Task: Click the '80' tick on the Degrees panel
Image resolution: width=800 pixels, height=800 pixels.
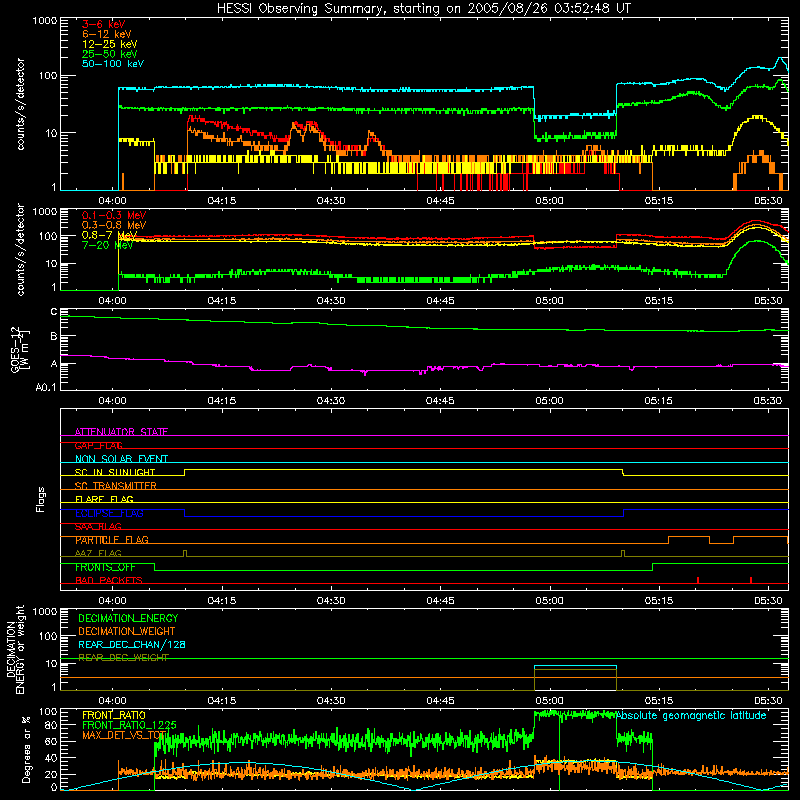Action: click(x=51, y=725)
